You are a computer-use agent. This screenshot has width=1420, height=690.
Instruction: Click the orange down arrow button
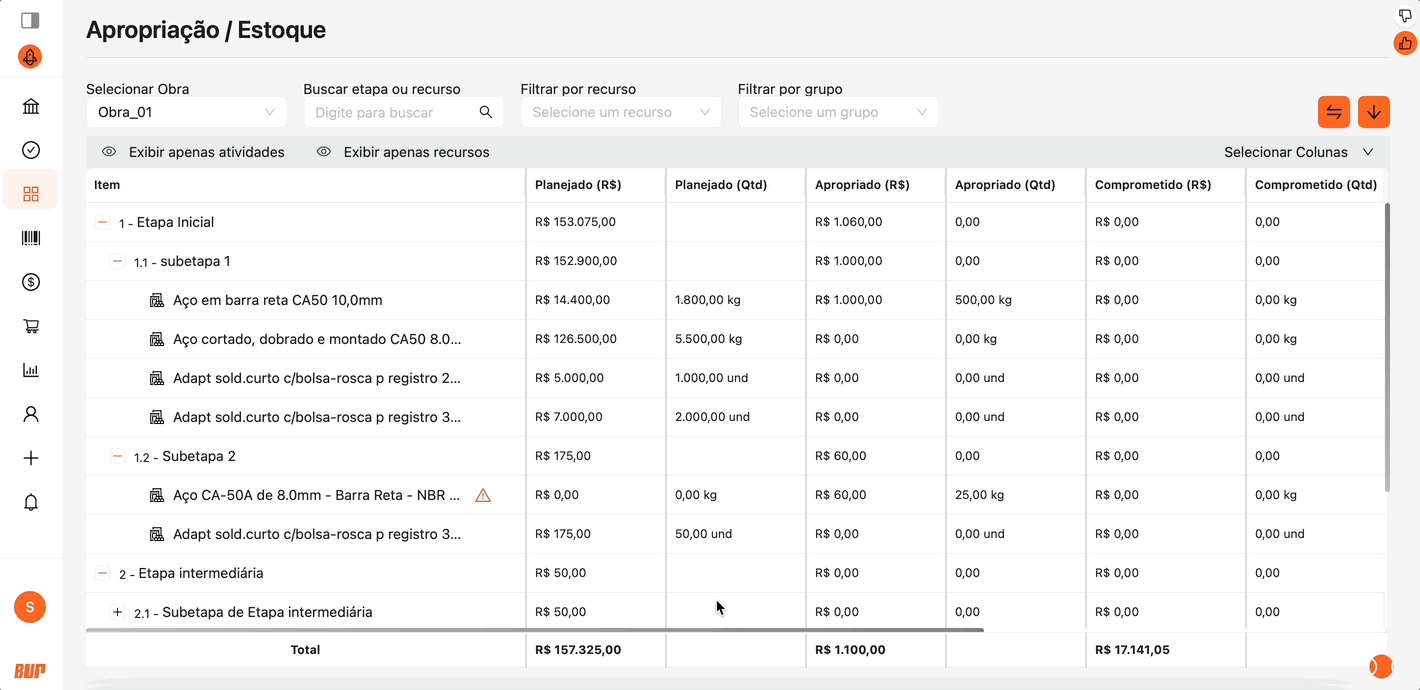coord(1374,112)
